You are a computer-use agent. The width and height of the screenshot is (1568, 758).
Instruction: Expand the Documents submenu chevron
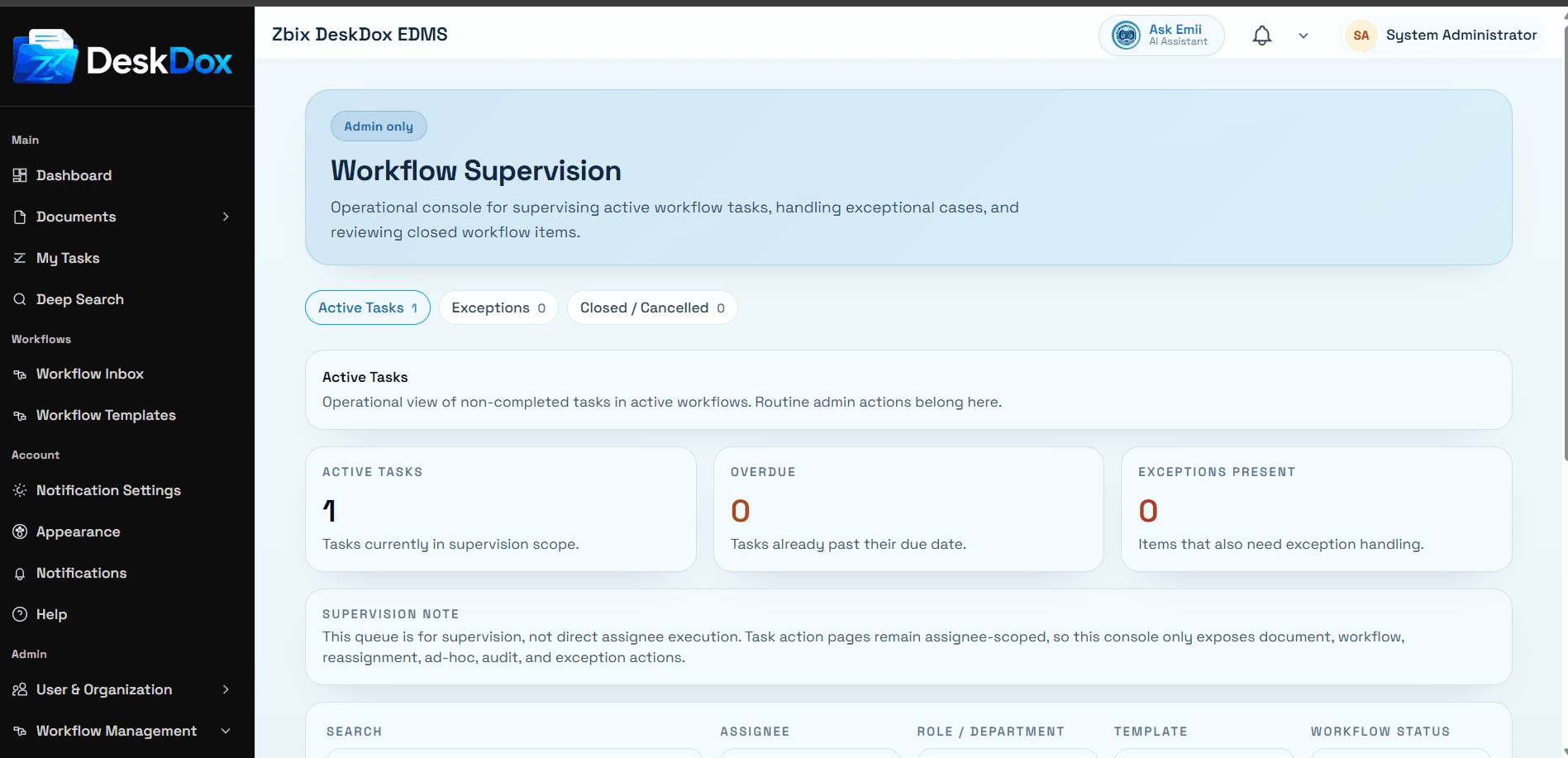[x=226, y=217]
